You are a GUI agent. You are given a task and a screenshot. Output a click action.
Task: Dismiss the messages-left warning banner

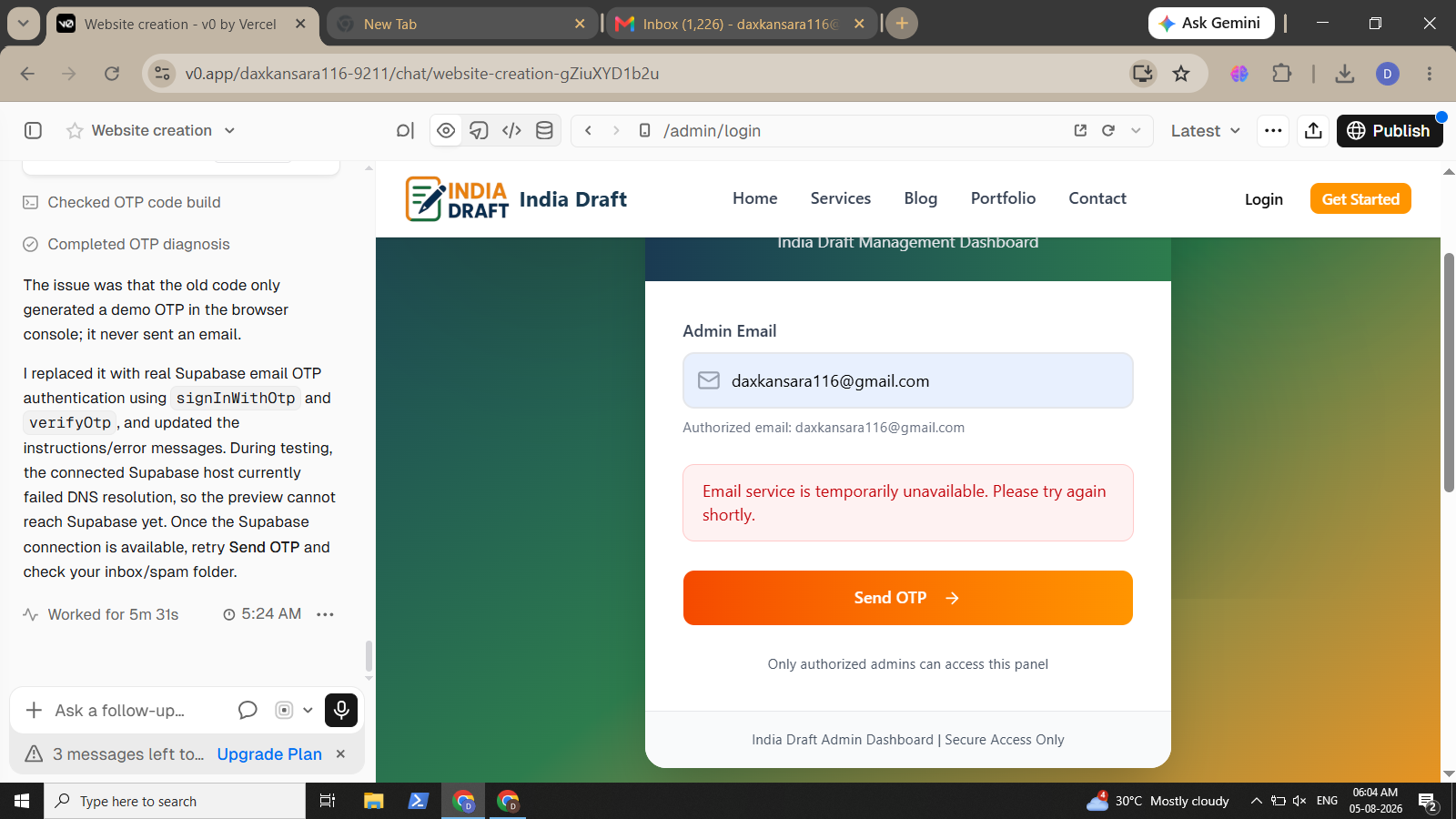pyautogui.click(x=340, y=753)
